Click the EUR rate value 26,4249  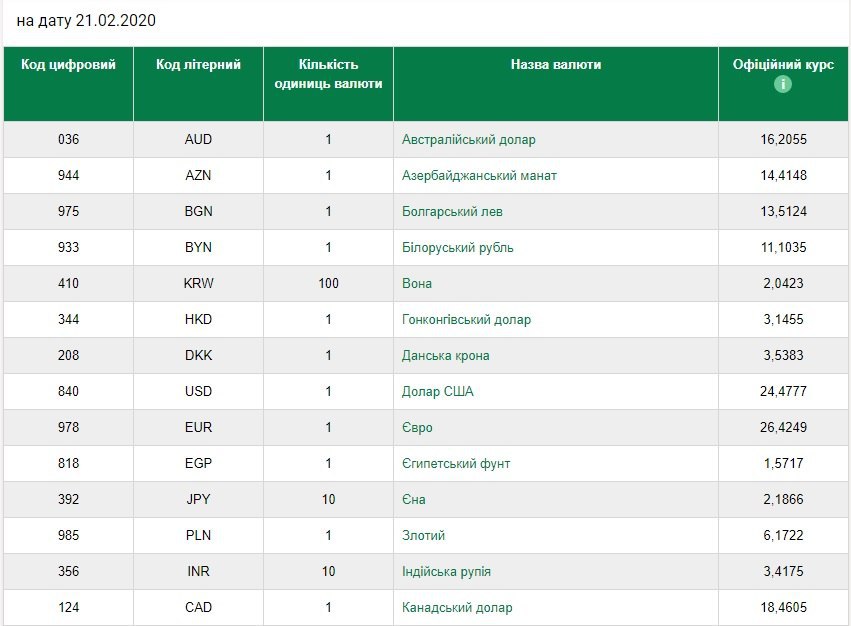(783, 428)
